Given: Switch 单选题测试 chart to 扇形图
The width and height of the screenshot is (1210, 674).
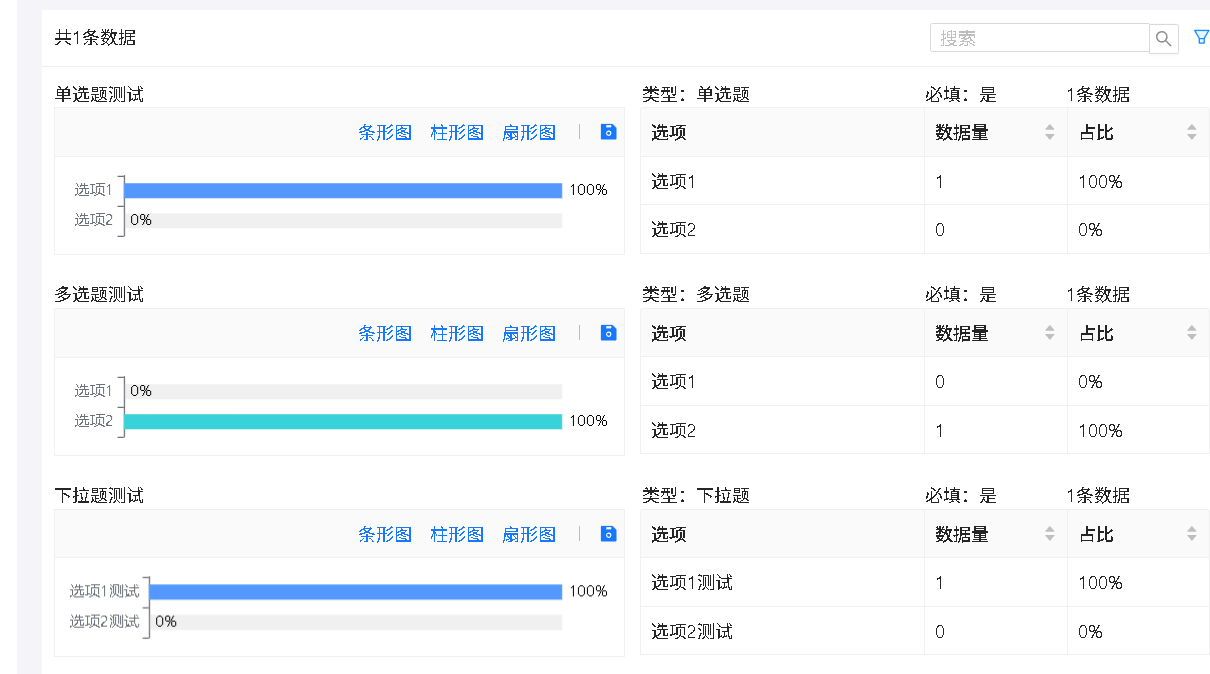Looking at the screenshot, I should coord(529,132).
